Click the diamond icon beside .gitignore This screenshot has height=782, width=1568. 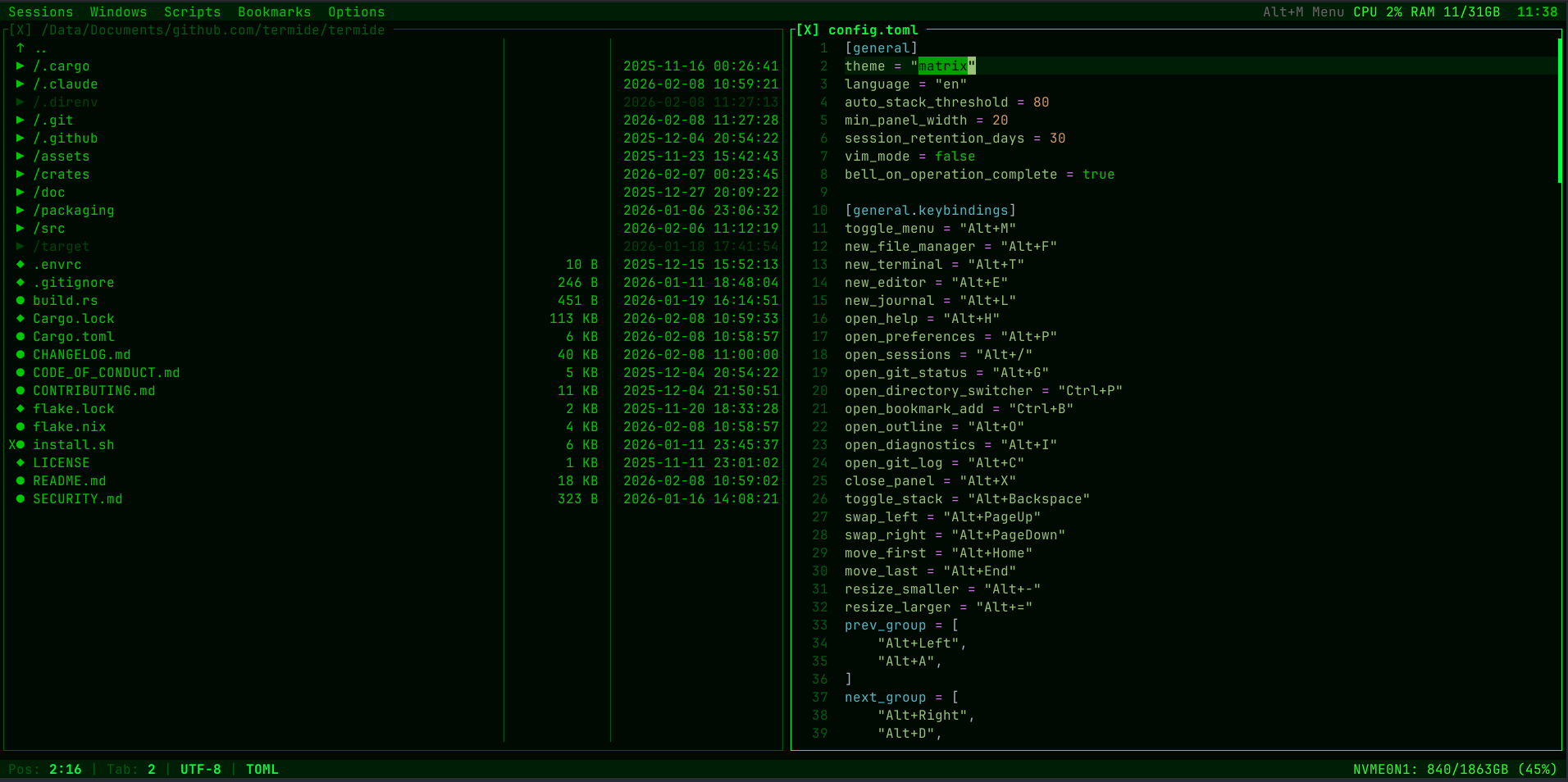click(20, 283)
